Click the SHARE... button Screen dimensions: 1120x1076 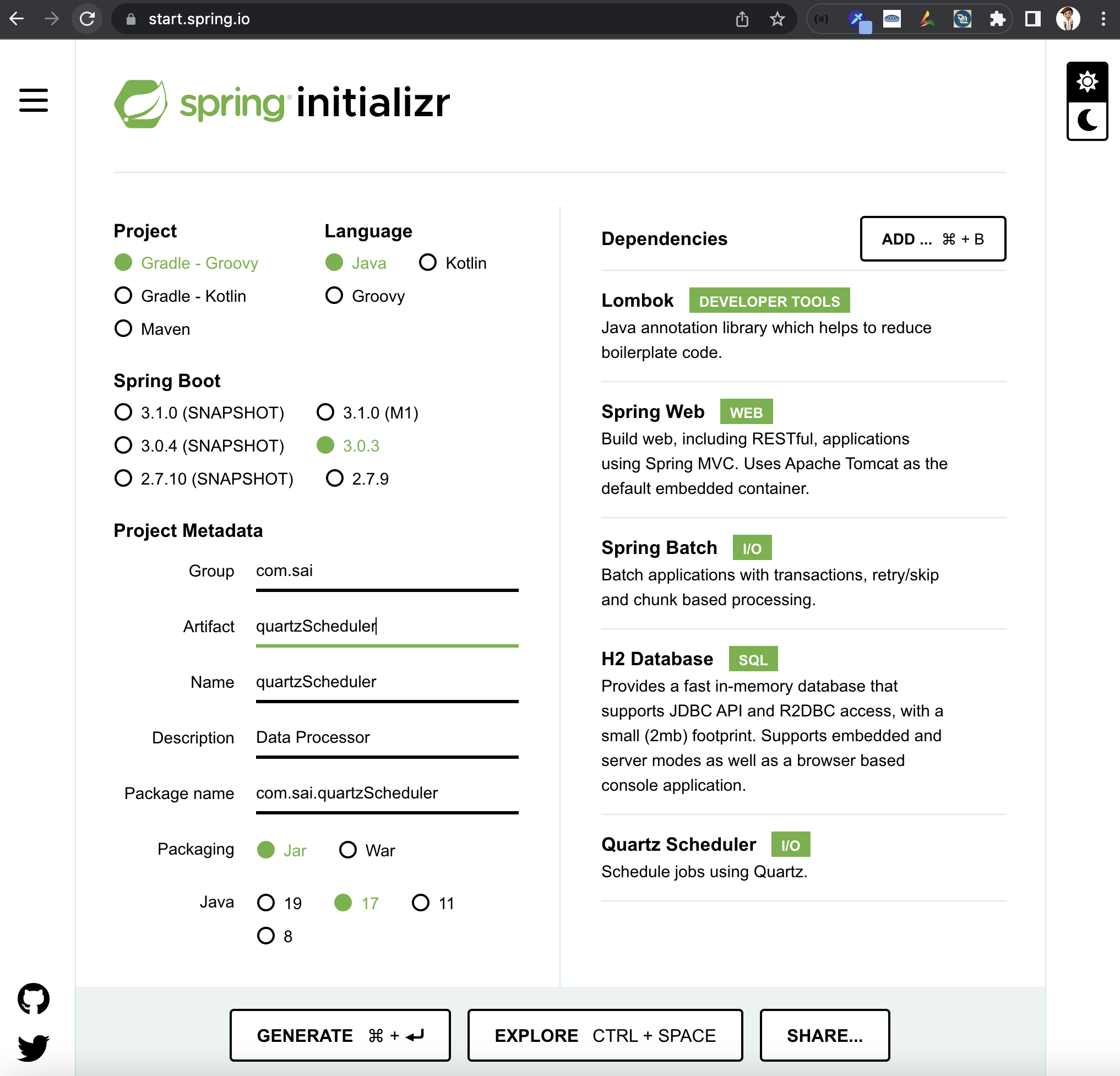tap(824, 1035)
